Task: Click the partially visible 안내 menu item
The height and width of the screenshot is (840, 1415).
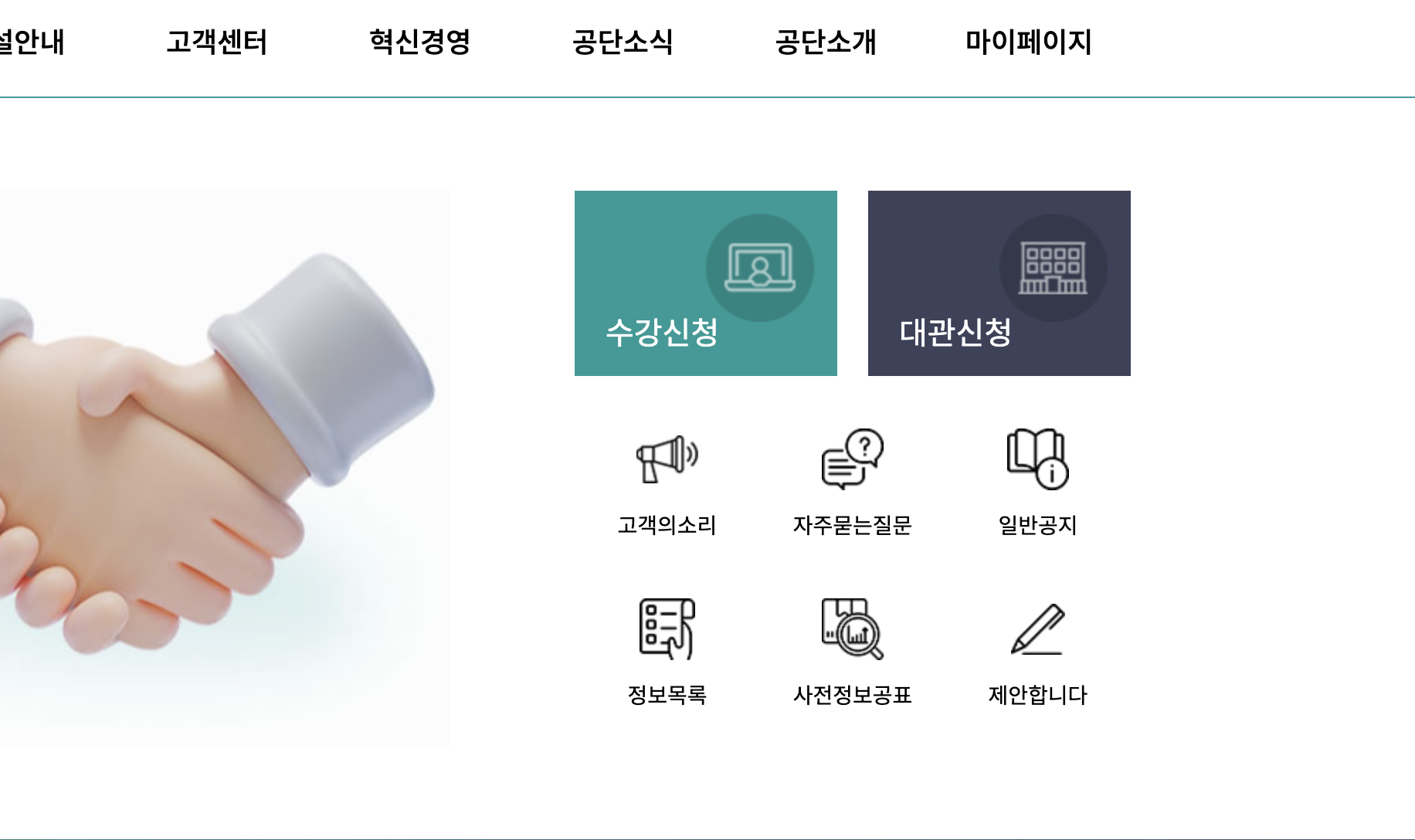Action: [32, 42]
